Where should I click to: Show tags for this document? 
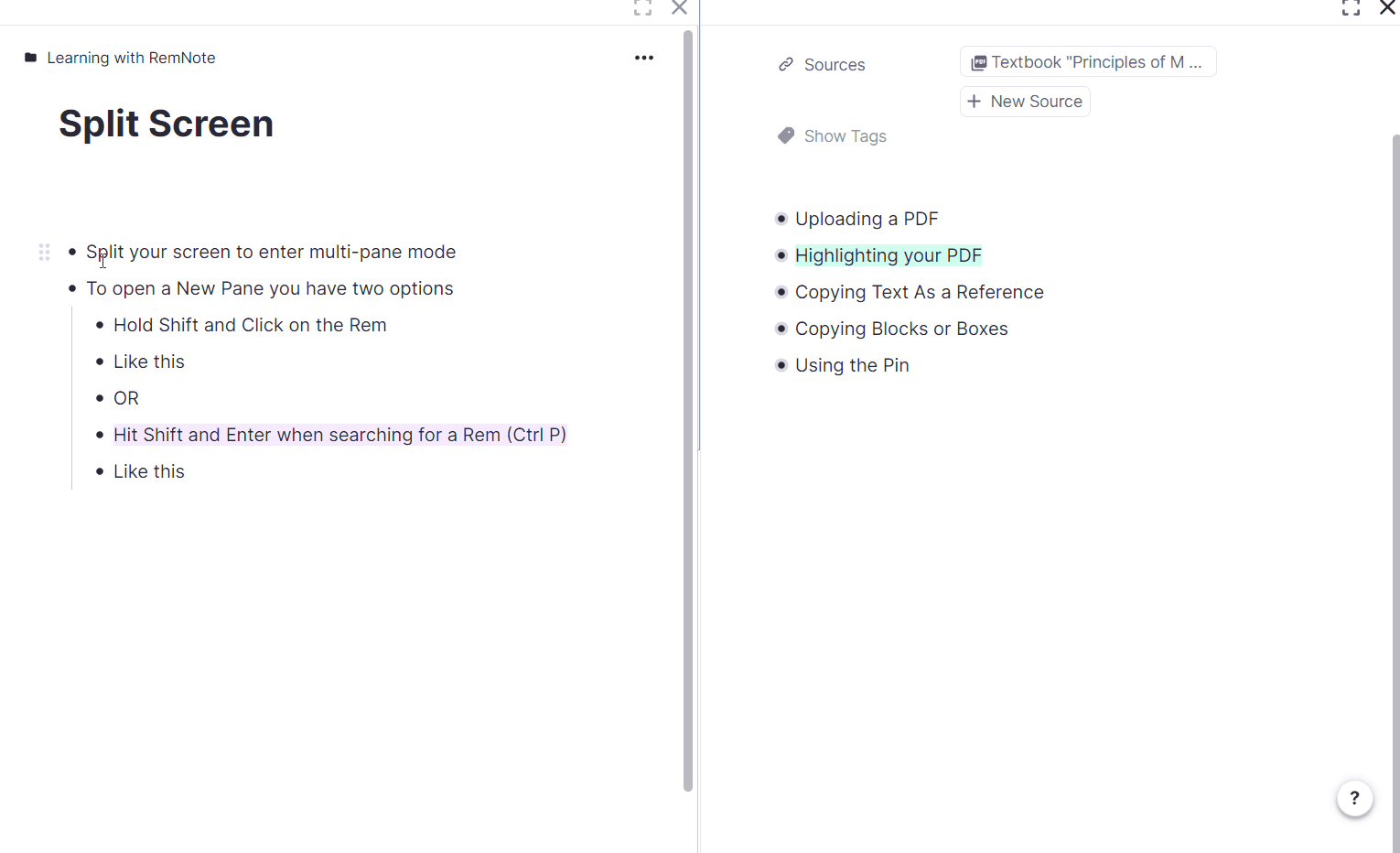(x=845, y=136)
